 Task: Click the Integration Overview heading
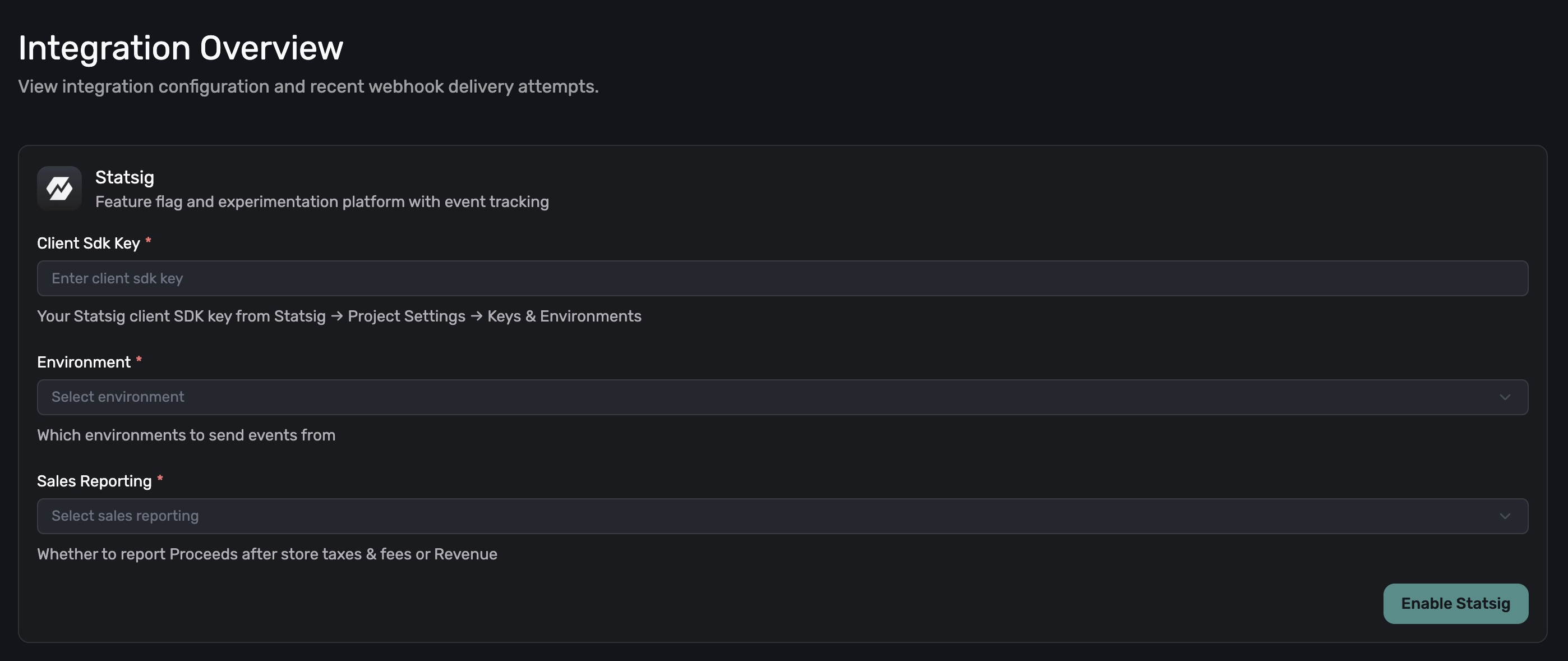click(180, 48)
